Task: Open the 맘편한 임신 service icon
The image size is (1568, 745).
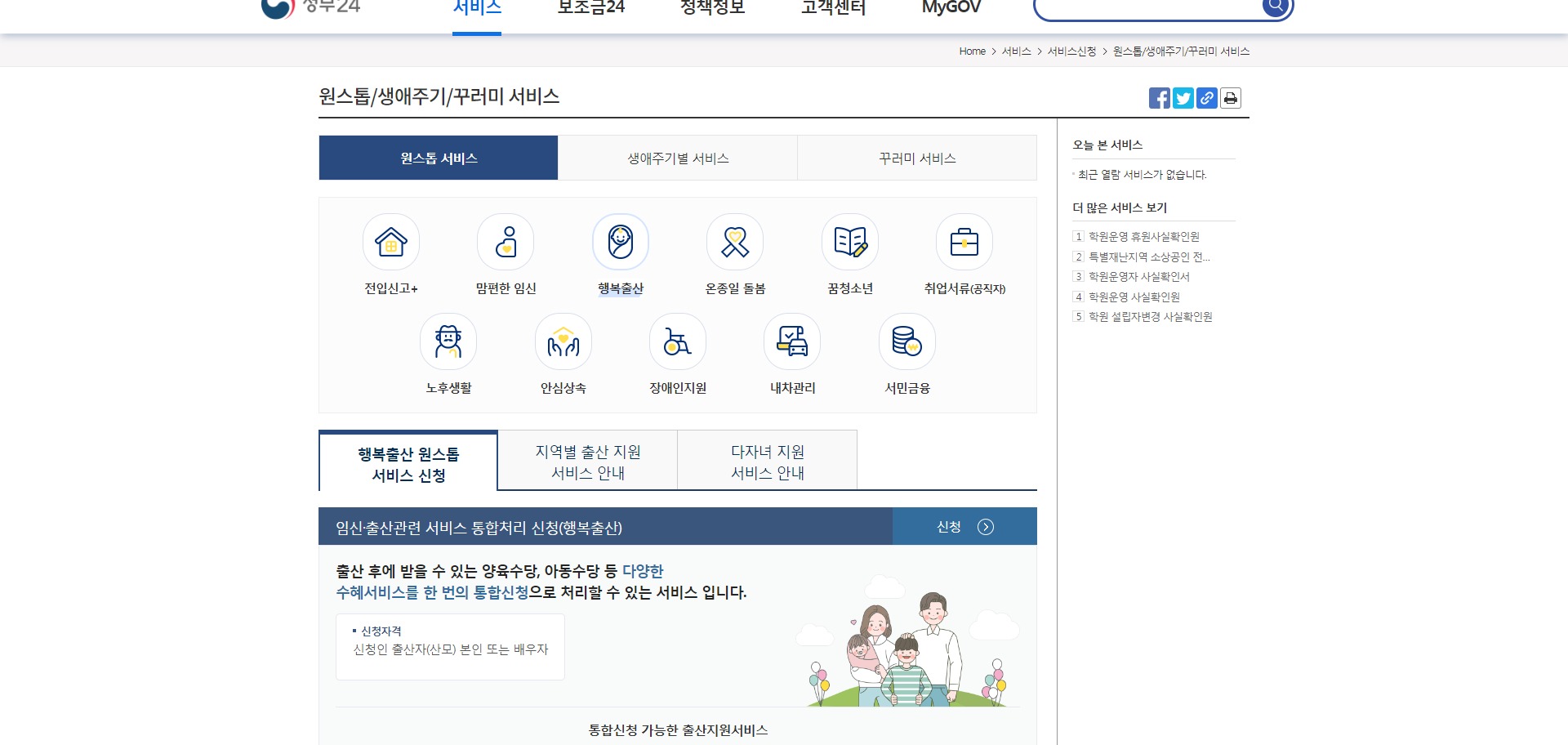Action: pyautogui.click(x=505, y=243)
